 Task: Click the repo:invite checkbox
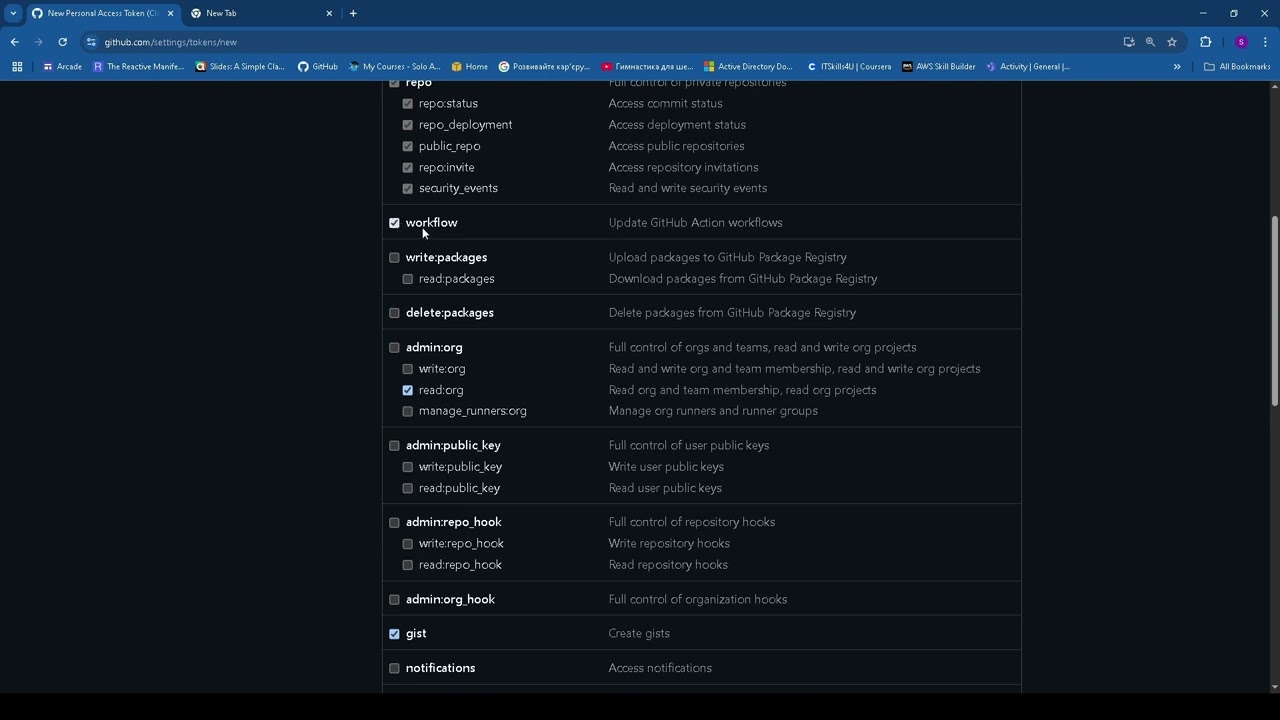(407, 167)
